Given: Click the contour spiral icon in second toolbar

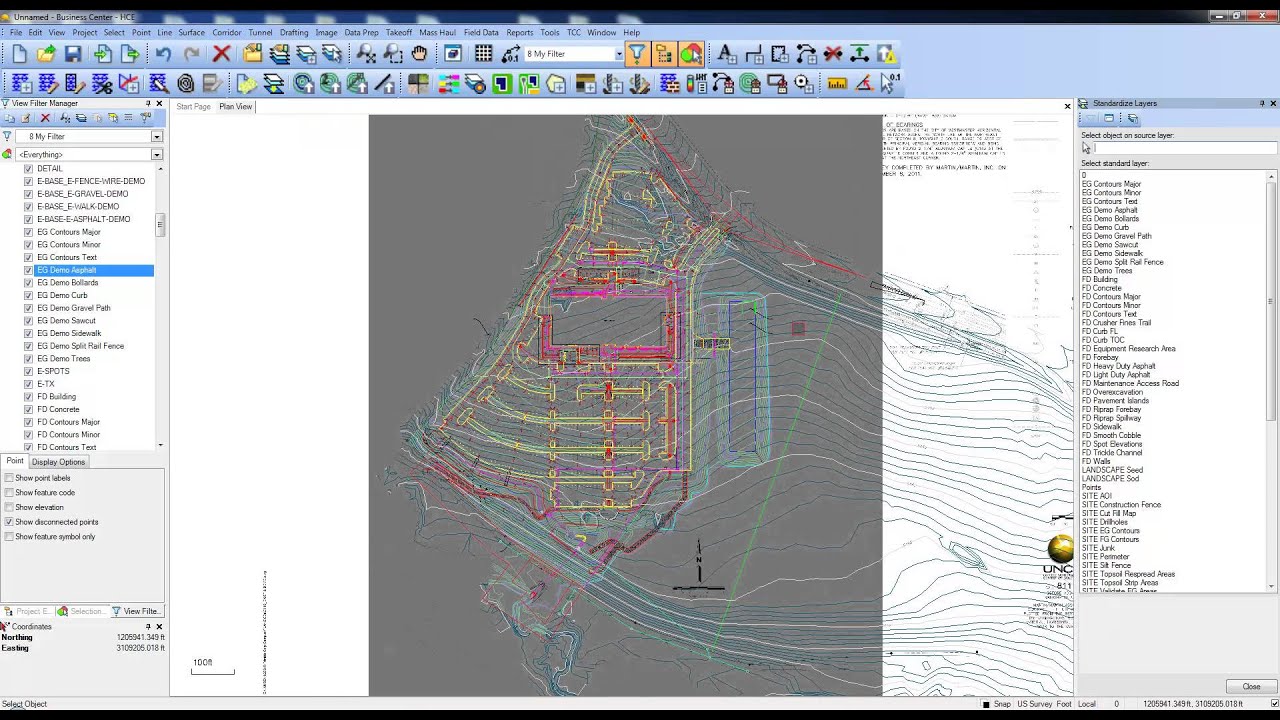Looking at the screenshot, I should pyautogui.click(x=185, y=84).
